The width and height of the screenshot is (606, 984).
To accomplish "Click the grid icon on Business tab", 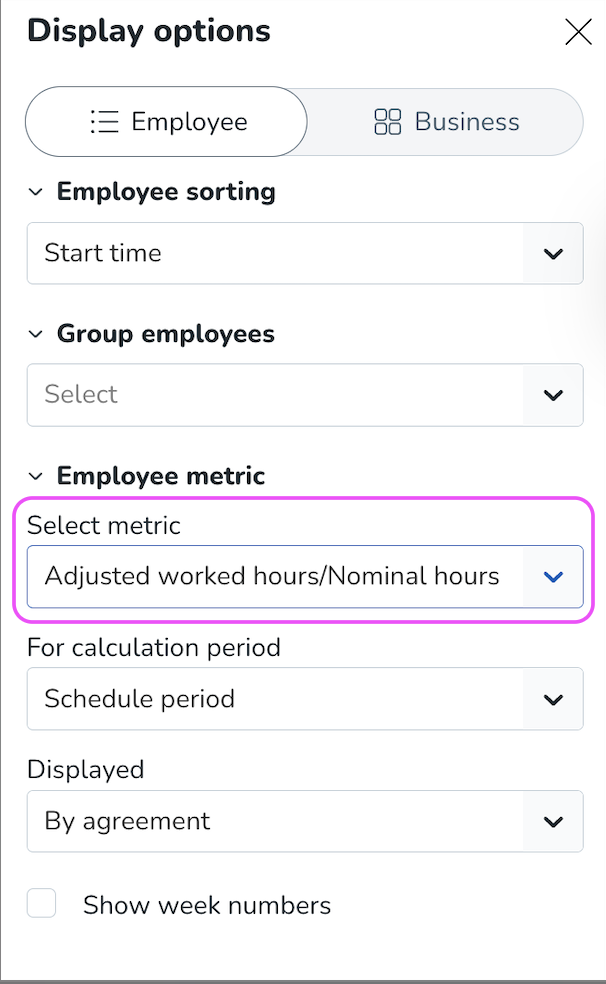I will pyautogui.click(x=387, y=122).
